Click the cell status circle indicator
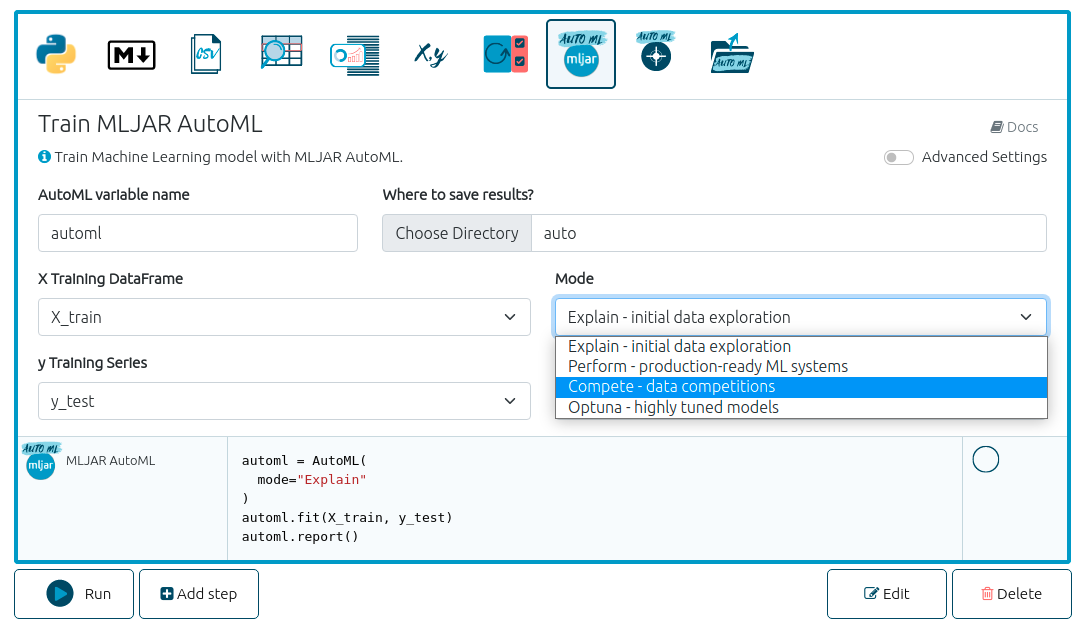The height and width of the screenshot is (631, 1084). pos(985,460)
